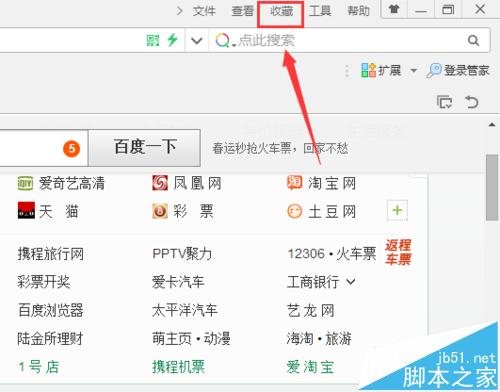Expand the address bar dropdown arrow
Screen dimensions: 500x392
pos(197,41)
